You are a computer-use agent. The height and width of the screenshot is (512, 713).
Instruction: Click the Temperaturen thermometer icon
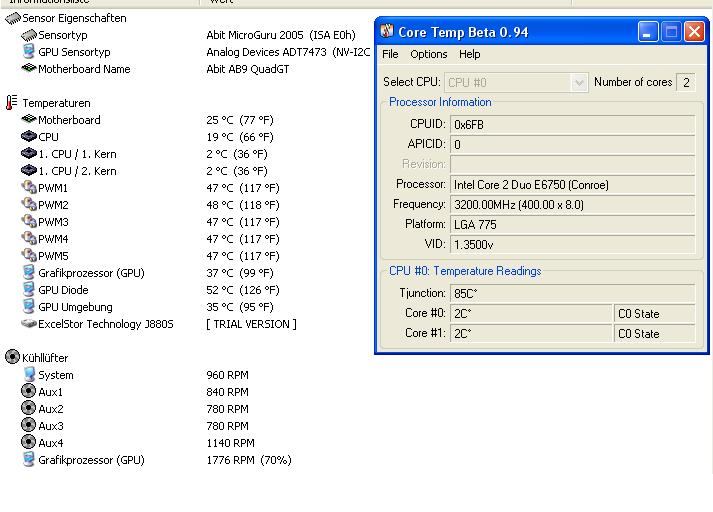pos(11,102)
